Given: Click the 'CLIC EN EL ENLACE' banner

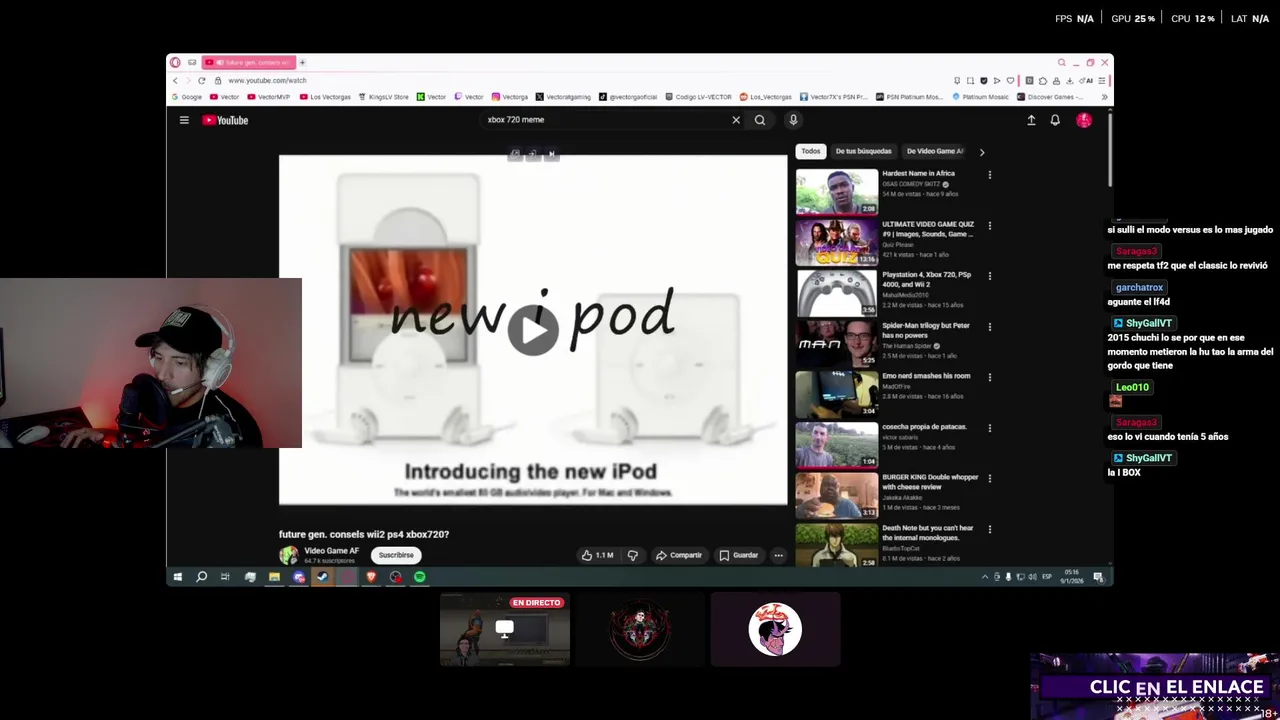Looking at the screenshot, I should pyautogui.click(x=1155, y=687).
